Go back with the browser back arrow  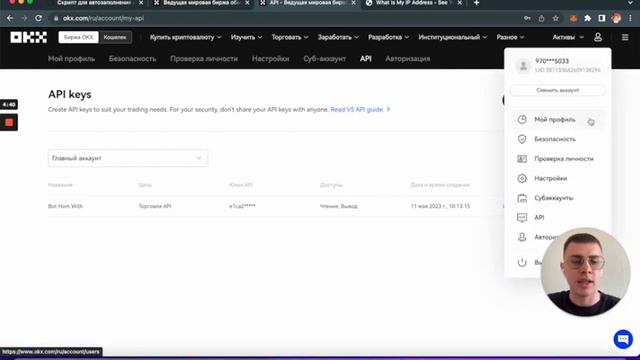10,18
